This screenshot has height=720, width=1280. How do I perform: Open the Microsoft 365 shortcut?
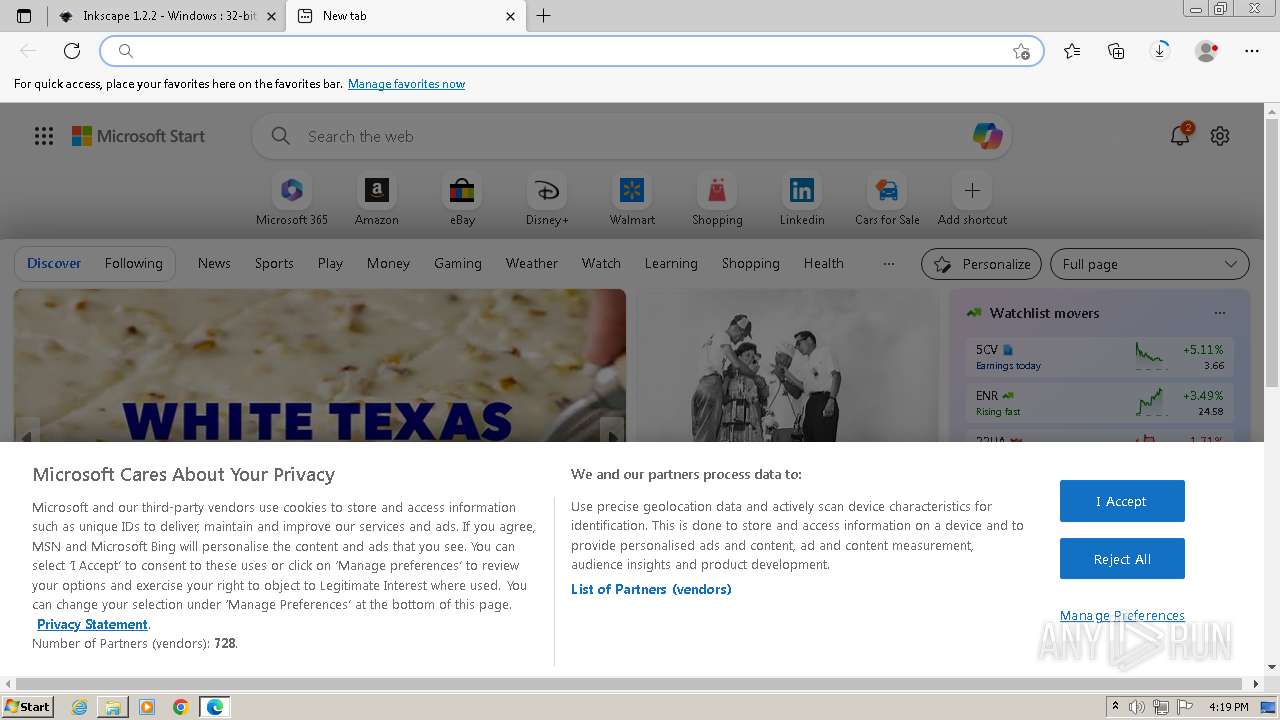(x=292, y=199)
